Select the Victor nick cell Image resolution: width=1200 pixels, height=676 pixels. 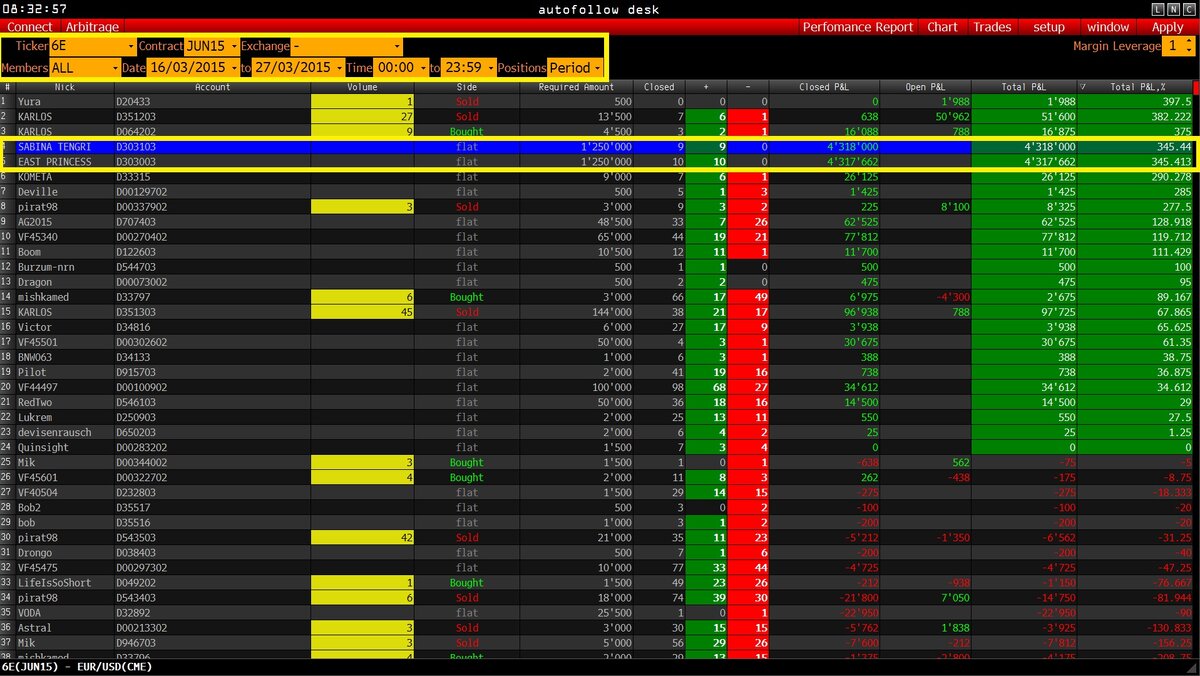[x=64, y=327]
